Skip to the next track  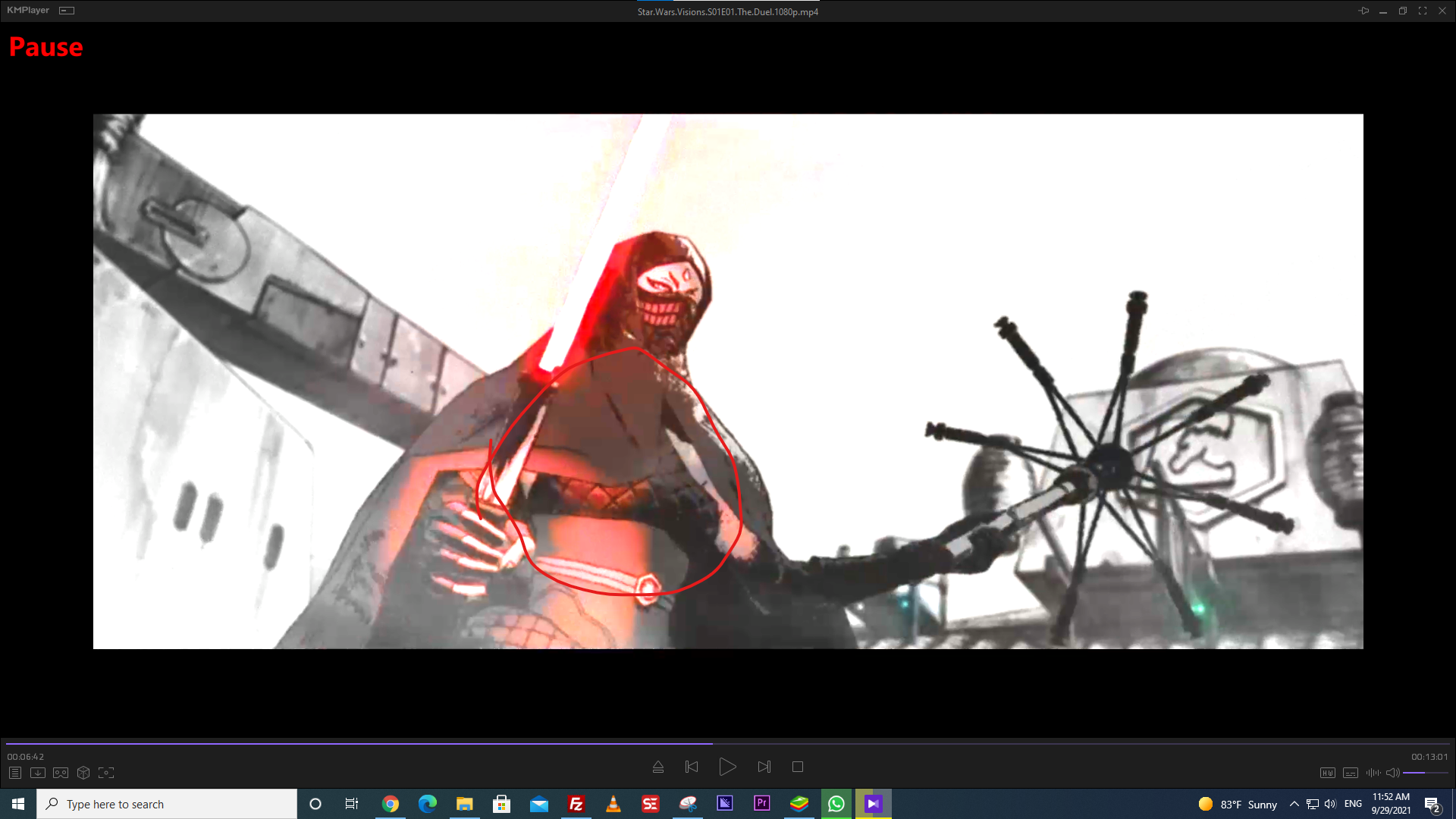764,767
